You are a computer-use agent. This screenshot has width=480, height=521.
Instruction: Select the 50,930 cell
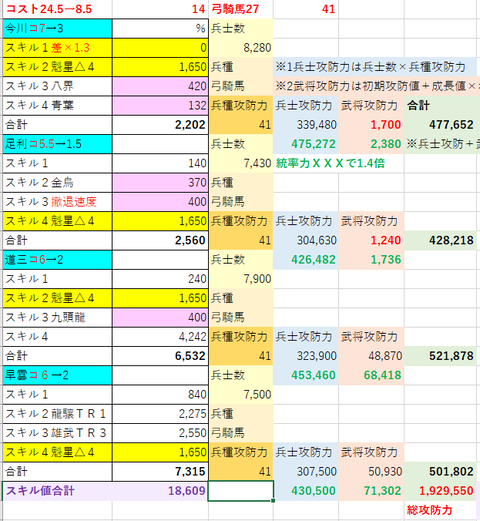[371, 472]
